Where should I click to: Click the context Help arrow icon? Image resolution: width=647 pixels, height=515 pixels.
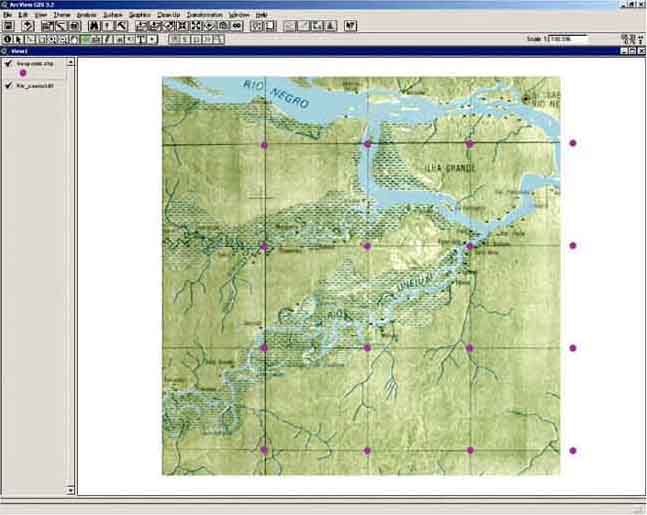[x=349, y=25]
